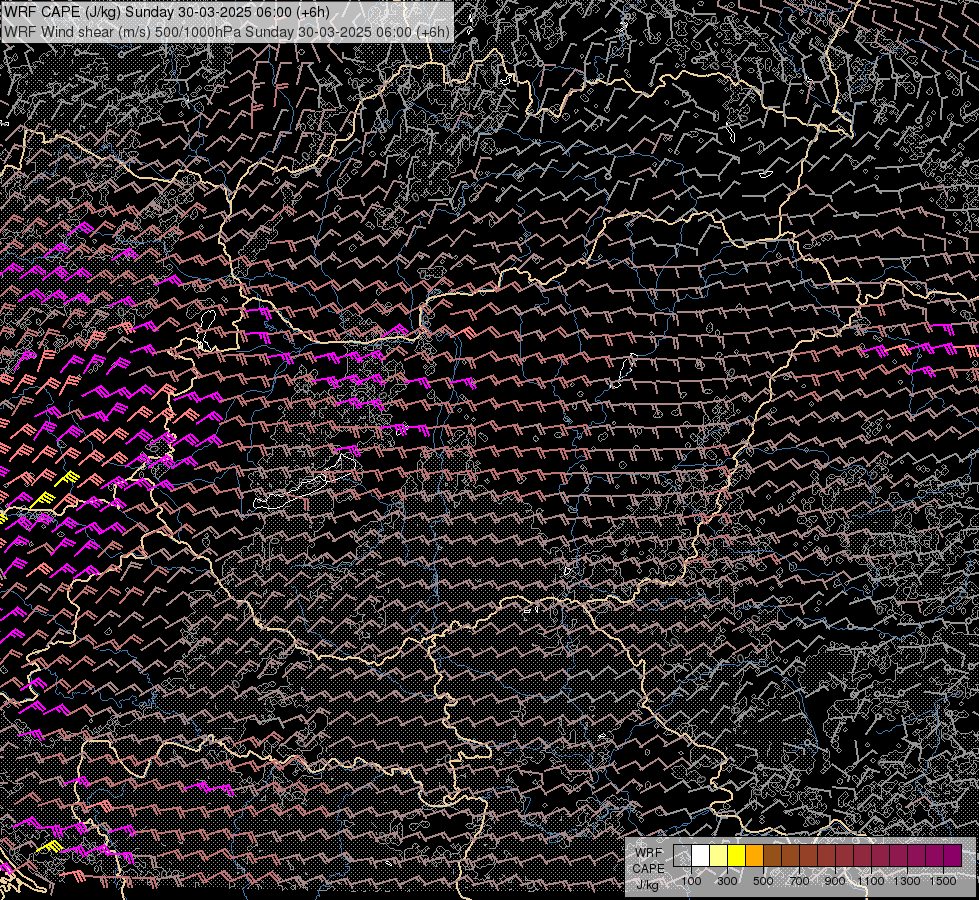Click the '500' legend value
This screenshot has height=900, width=979.
pos(763,881)
